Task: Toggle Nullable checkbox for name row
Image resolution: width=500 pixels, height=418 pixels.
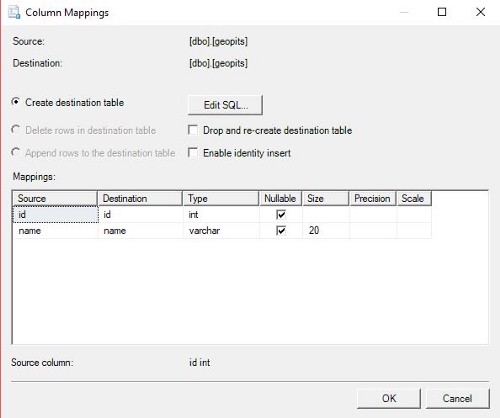Action: pyautogui.click(x=281, y=230)
